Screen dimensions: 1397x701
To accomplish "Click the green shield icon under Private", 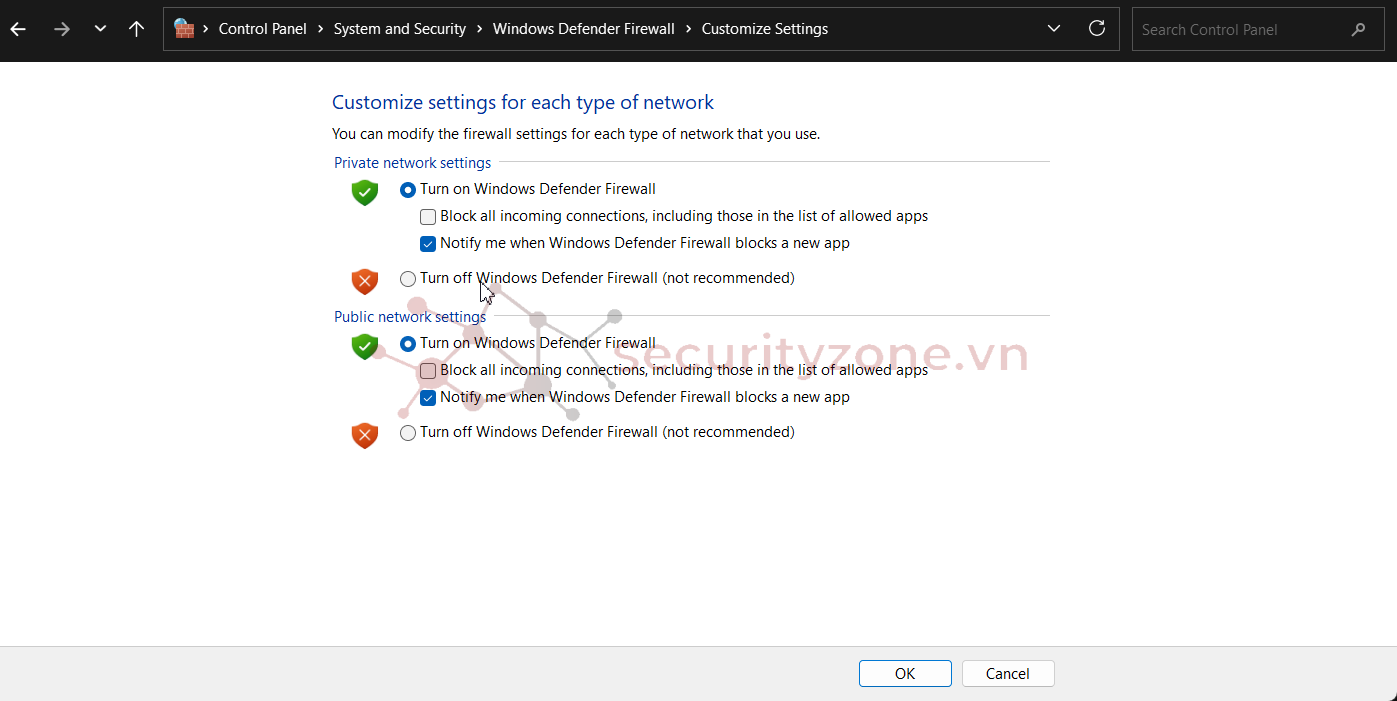I will click(365, 192).
